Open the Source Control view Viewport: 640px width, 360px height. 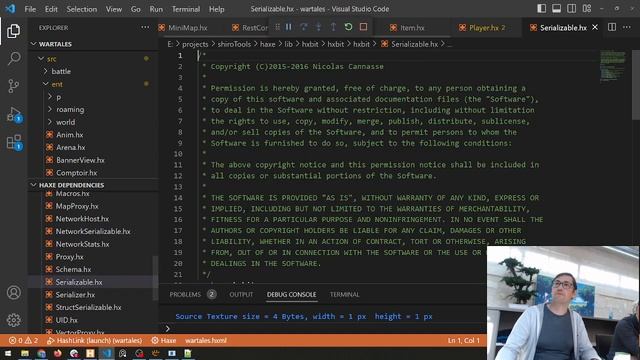click(x=13, y=86)
